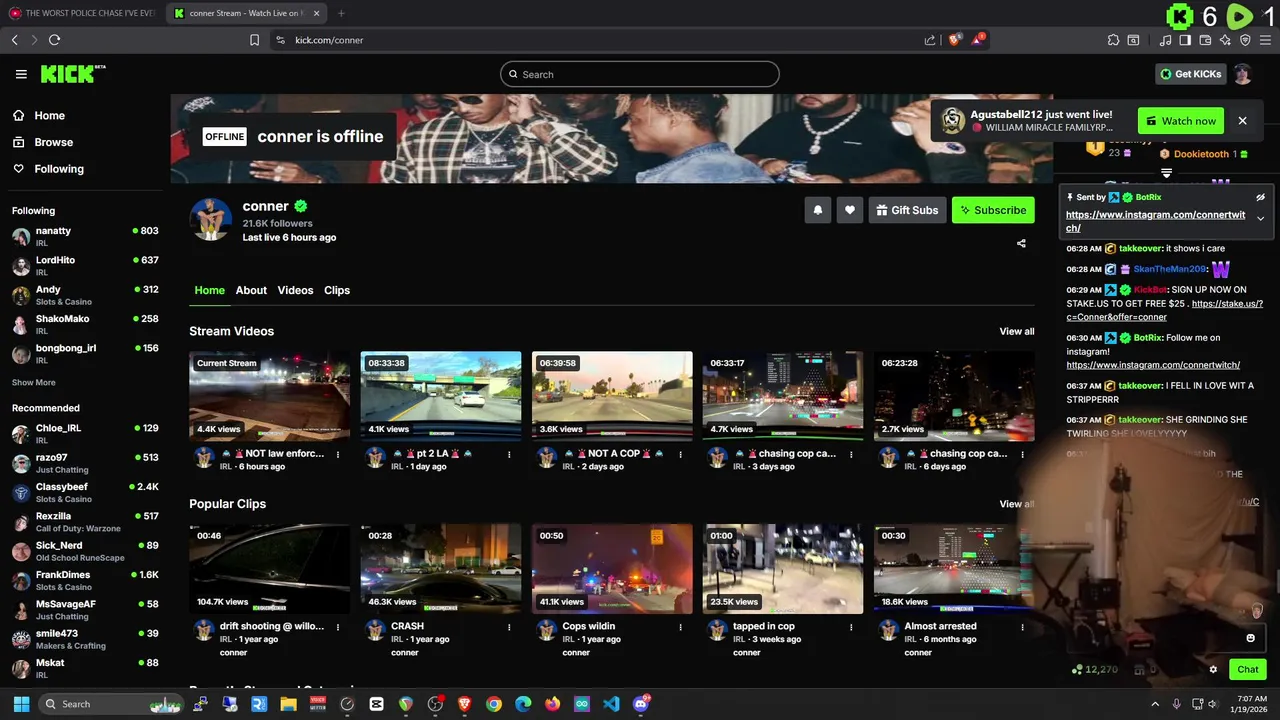Expand Show More in Following list
The width and height of the screenshot is (1280, 720).
(34, 382)
